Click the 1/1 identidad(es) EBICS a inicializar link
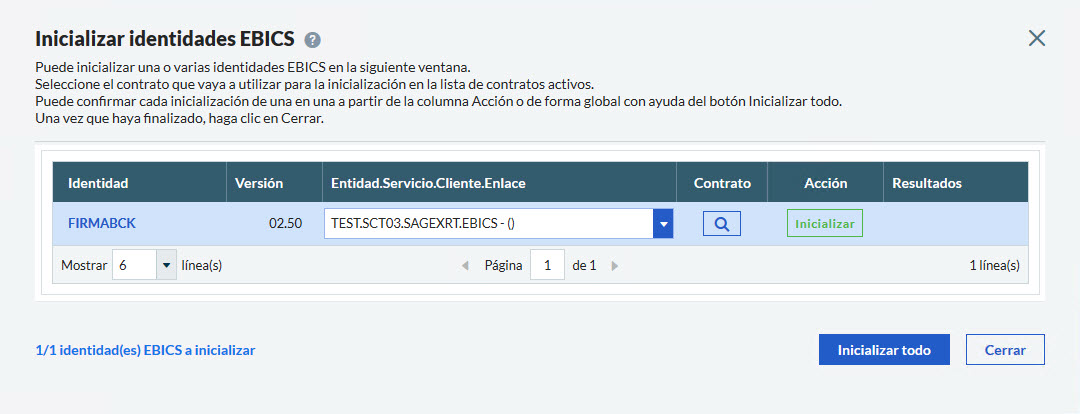The height and width of the screenshot is (414, 1080). (x=145, y=351)
